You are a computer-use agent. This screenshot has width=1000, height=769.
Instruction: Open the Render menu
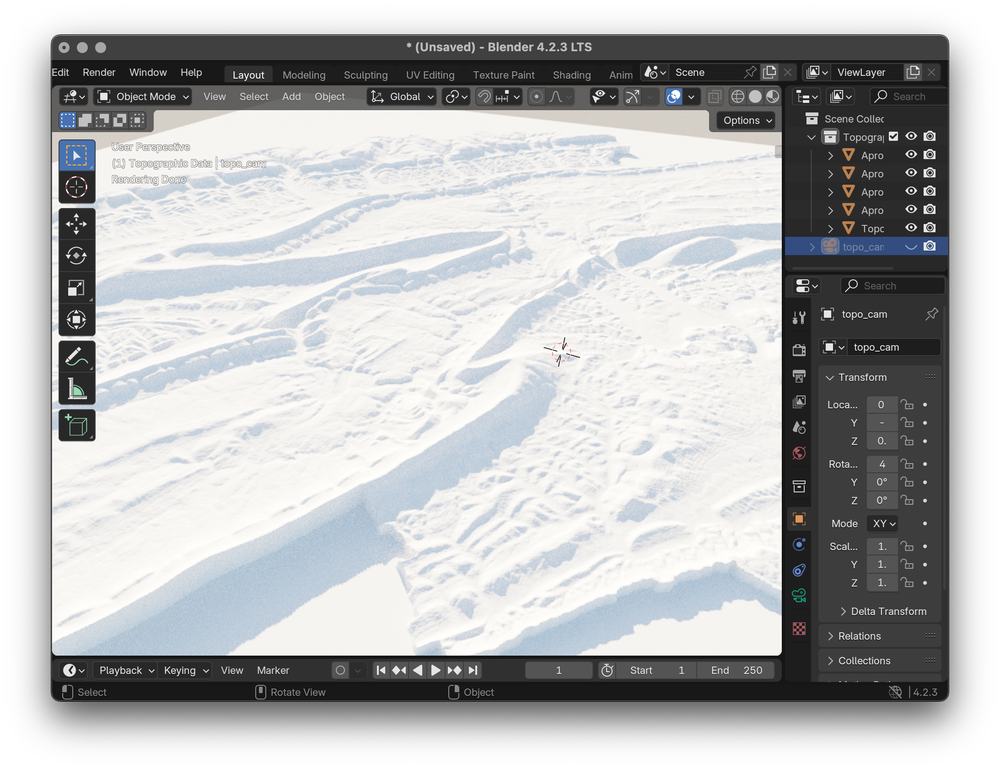pos(98,72)
